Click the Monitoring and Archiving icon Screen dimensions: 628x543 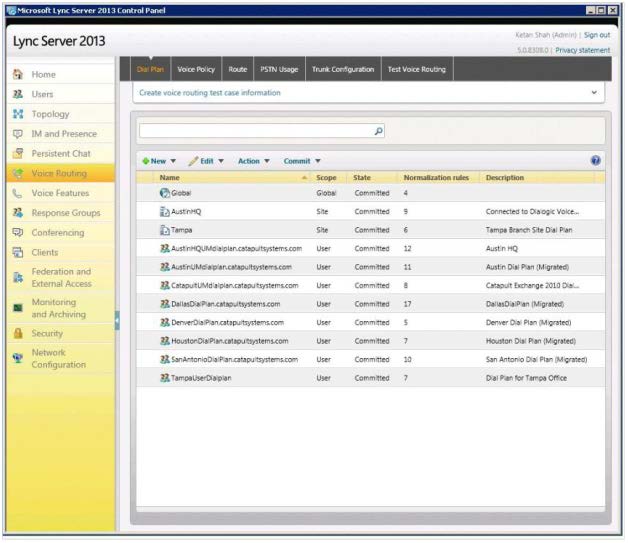coord(18,308)
